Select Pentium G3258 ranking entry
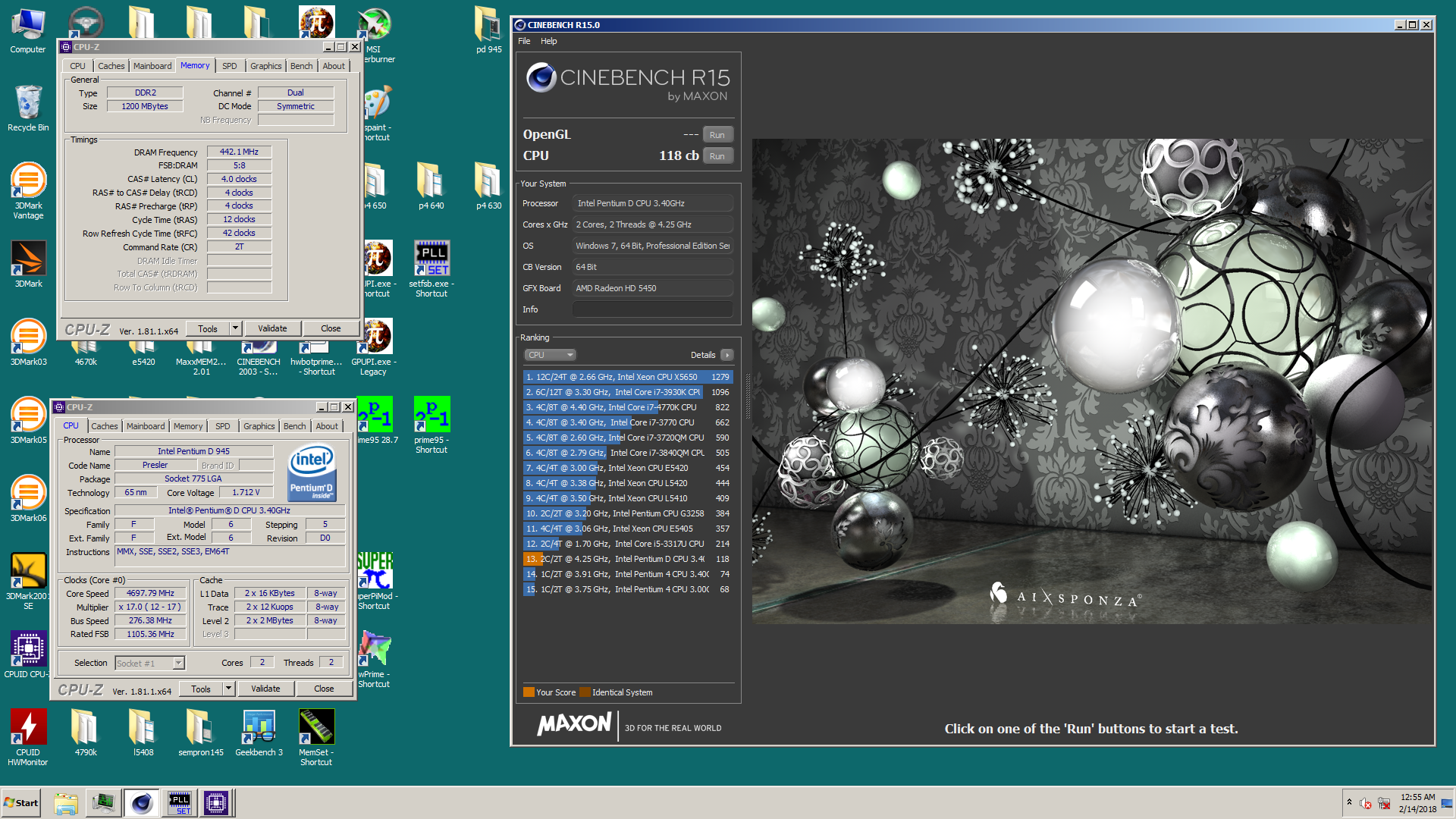 (628, 513)
